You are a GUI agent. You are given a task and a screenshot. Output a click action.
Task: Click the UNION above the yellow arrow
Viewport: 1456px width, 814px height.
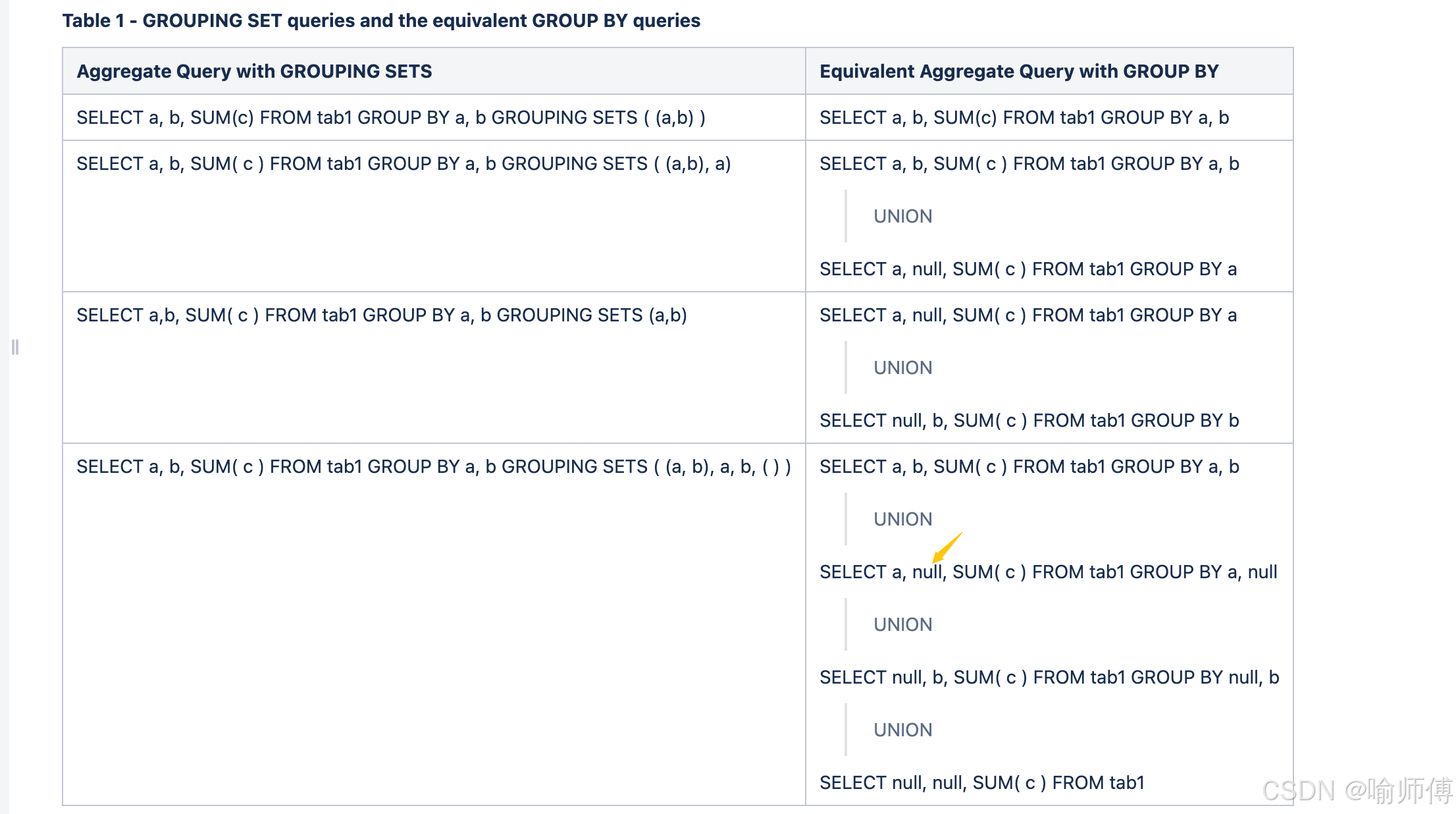click(x=902, y=519)
